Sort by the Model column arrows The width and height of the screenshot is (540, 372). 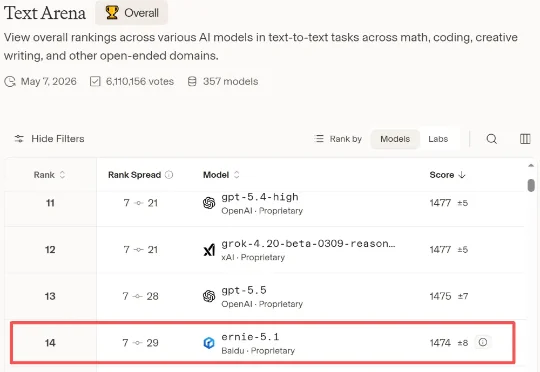236,175
